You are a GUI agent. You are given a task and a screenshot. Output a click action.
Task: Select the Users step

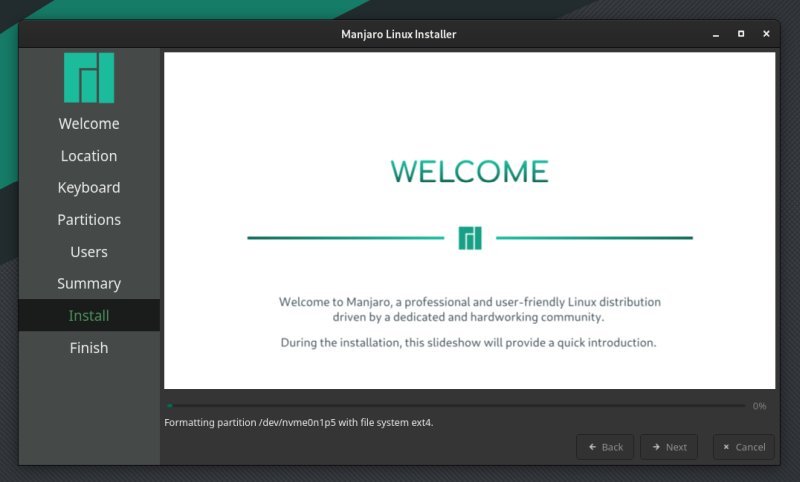89,252
